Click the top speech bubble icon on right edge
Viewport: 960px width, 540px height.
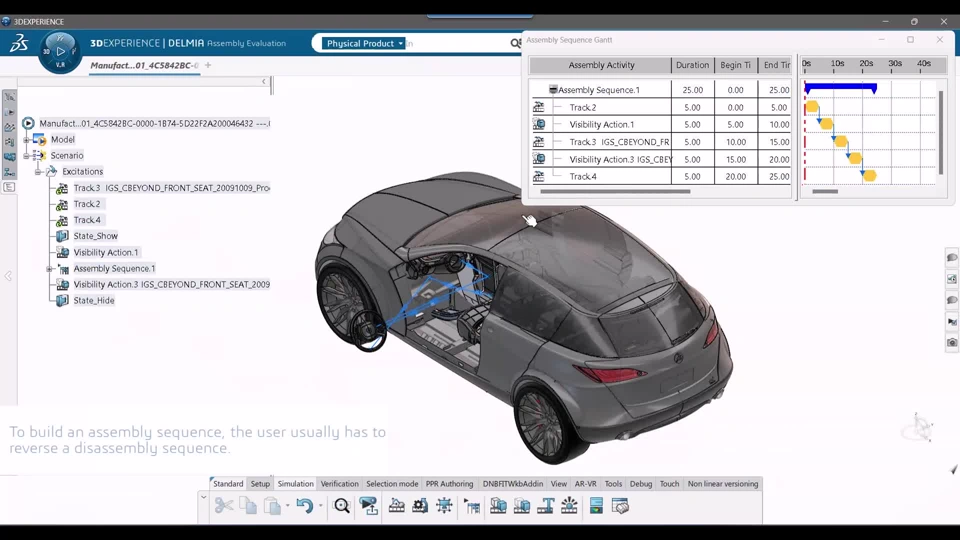click(952, 258)
